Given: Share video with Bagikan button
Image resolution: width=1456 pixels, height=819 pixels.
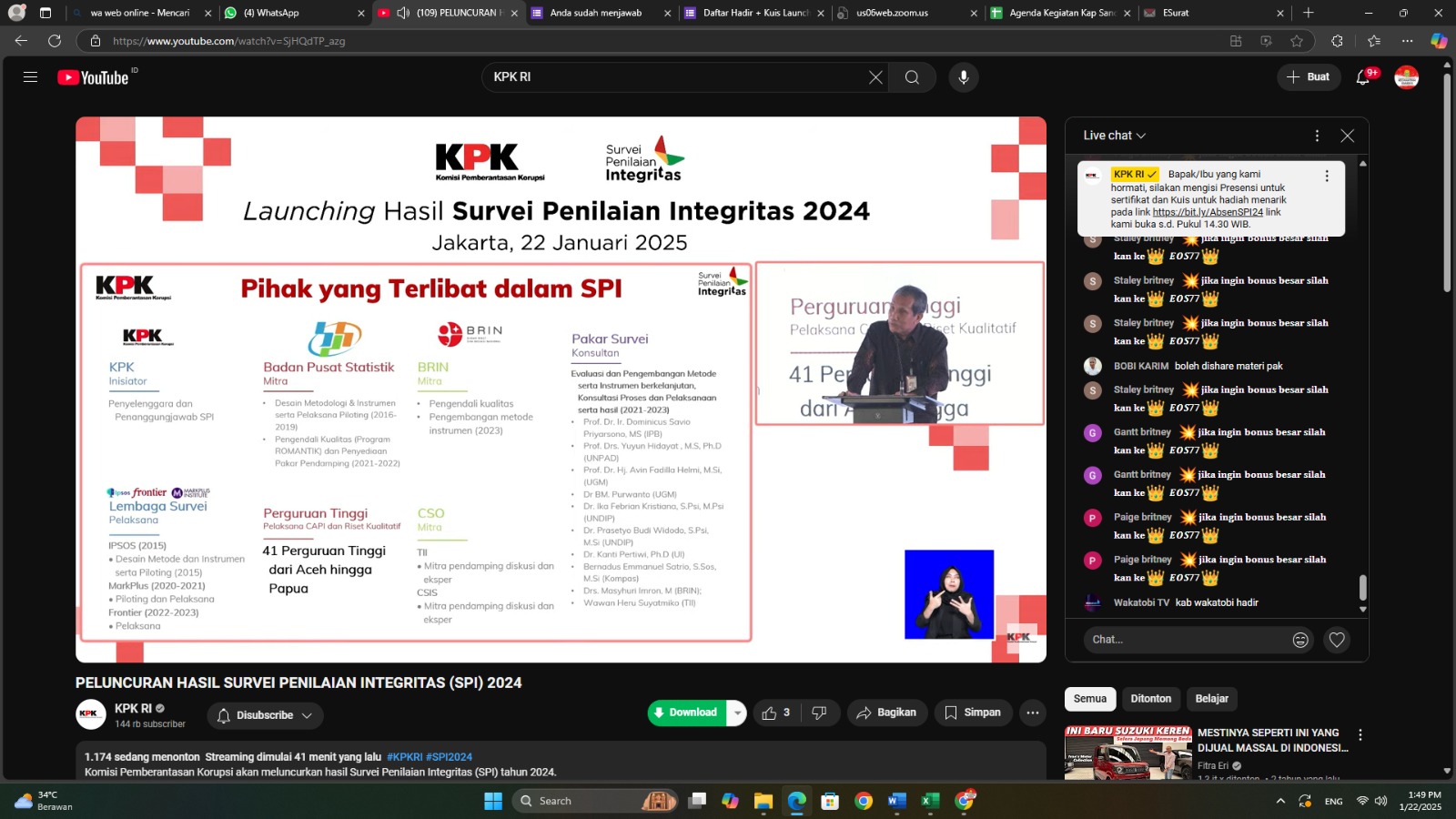Looking at the screenshot, I should (886, 713).
